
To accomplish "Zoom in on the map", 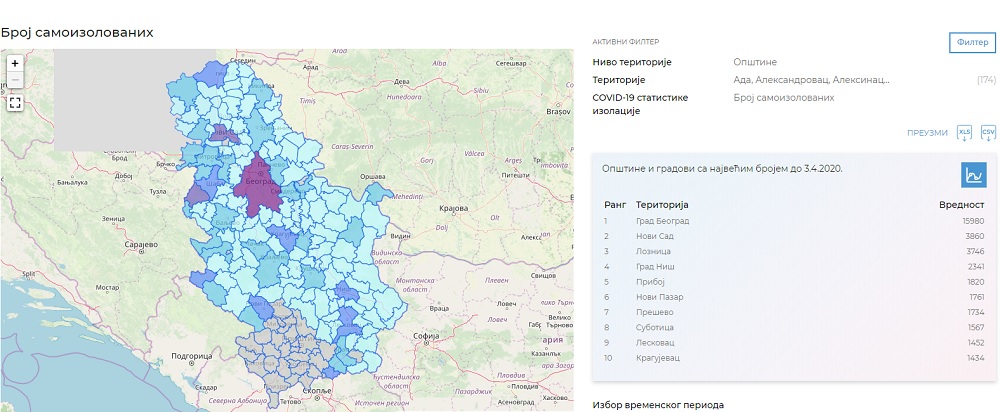I will click(15, 63).
